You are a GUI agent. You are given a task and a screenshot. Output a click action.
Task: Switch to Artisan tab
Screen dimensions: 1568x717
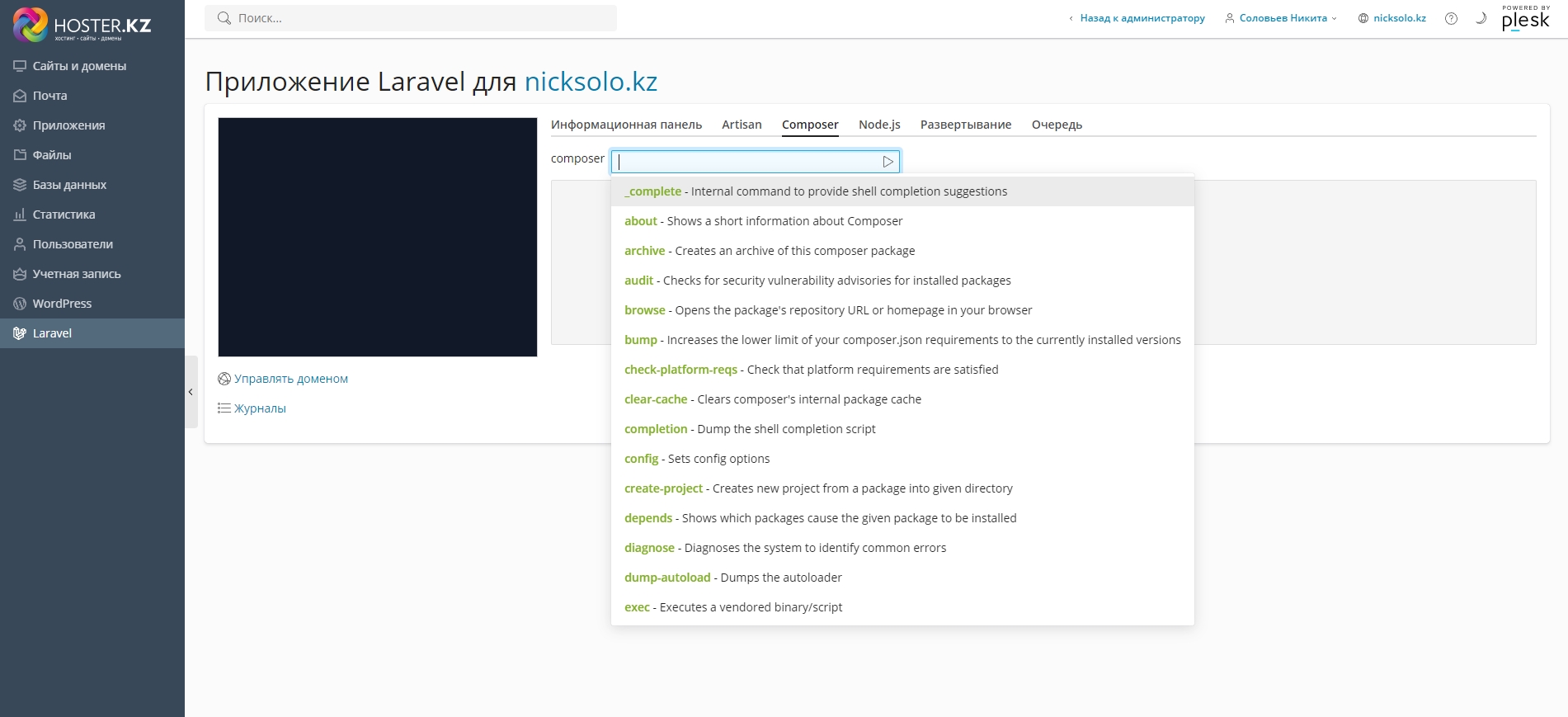coord(742,125)
